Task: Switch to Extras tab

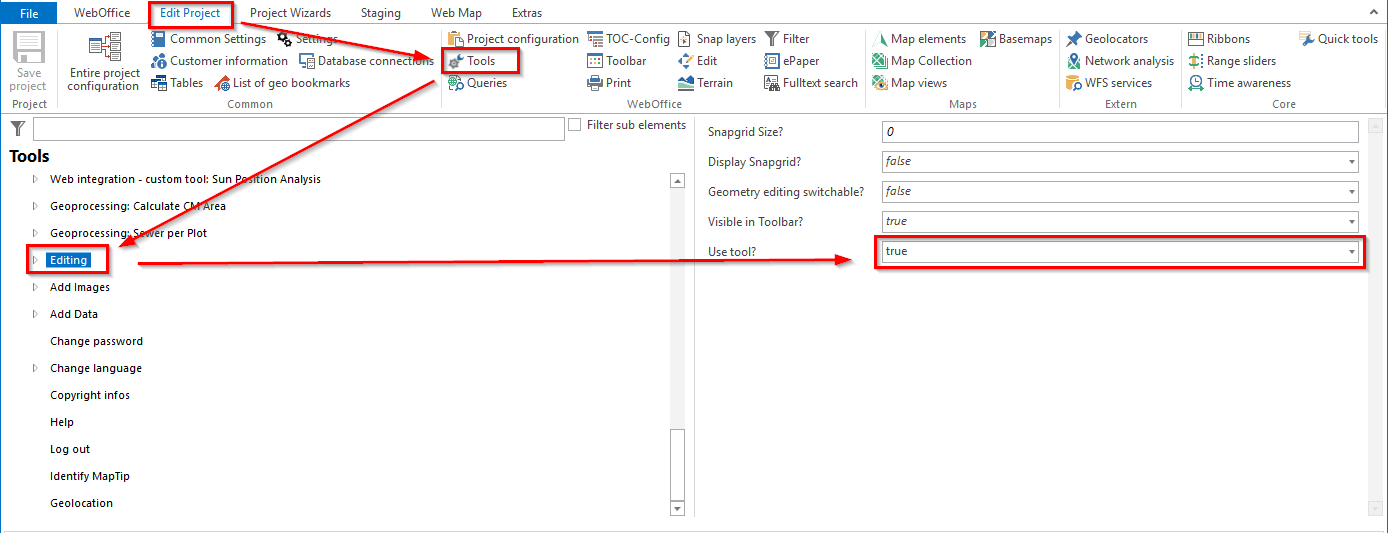Action: 526,13
